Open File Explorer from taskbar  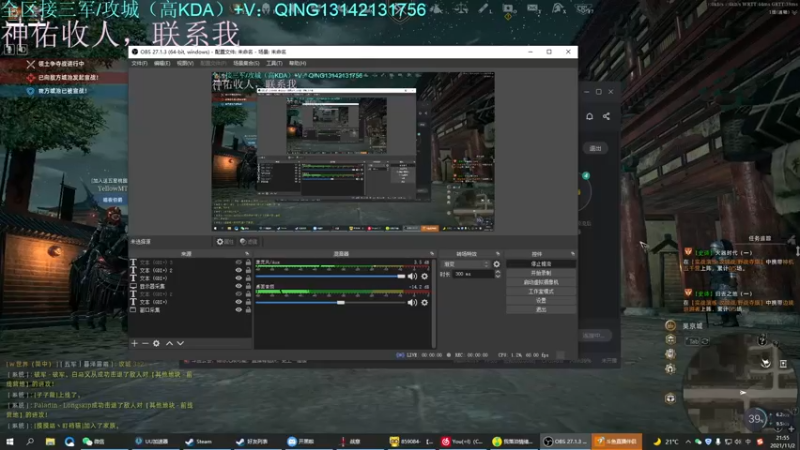pyautogui.click(x=50, y=441)
